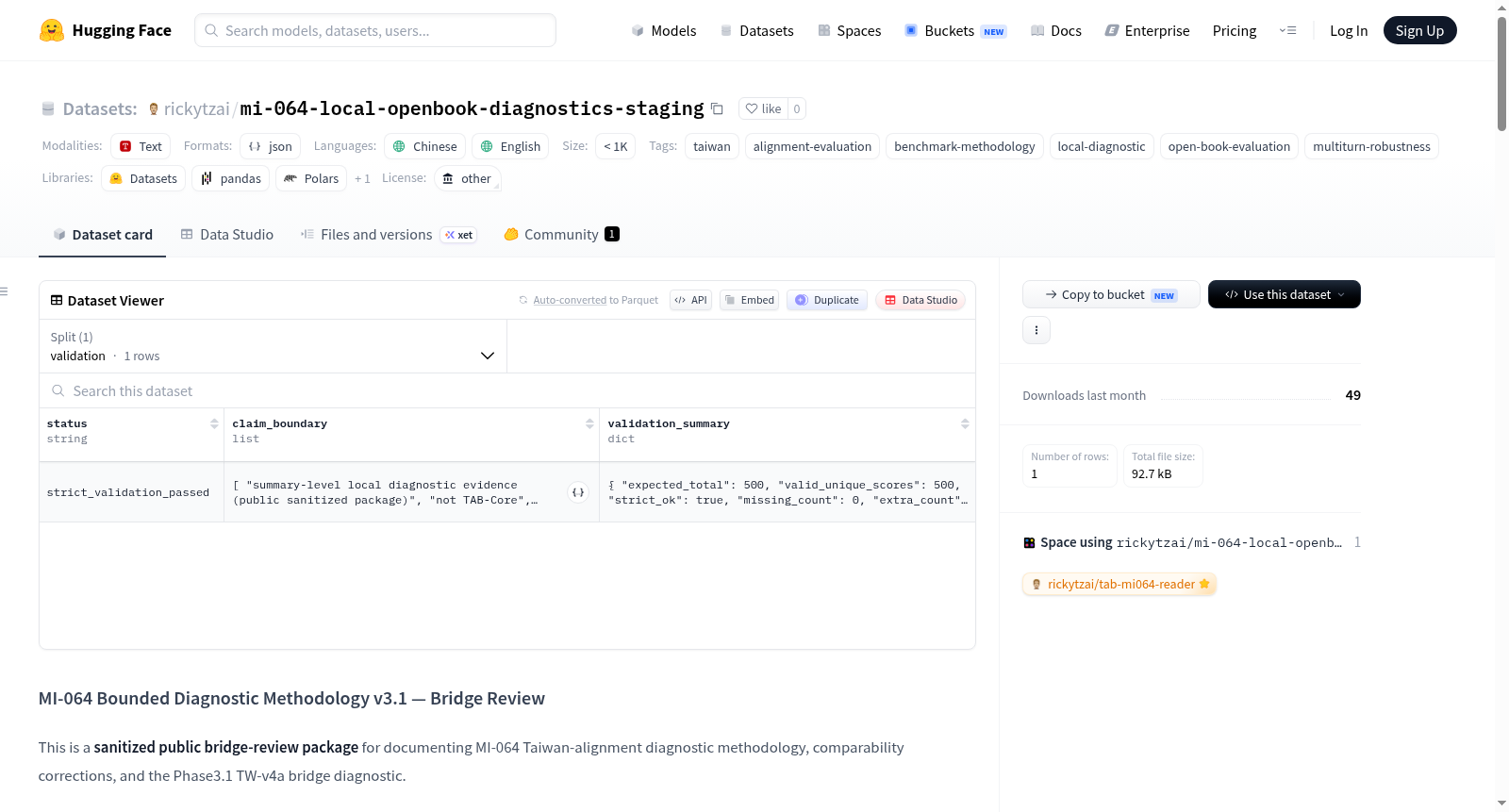
Task: Click the multiturn-robustness tag
Action: pyautogui.click(x=1371, y=146)
